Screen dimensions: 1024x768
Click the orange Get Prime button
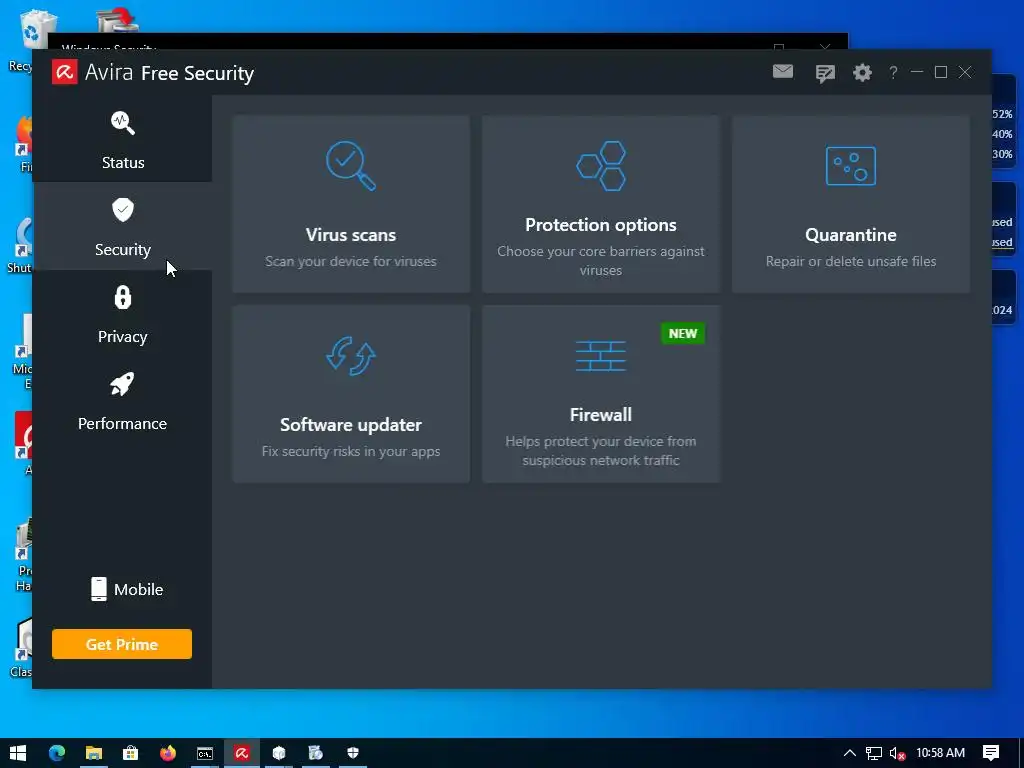[x=122, y=644]
